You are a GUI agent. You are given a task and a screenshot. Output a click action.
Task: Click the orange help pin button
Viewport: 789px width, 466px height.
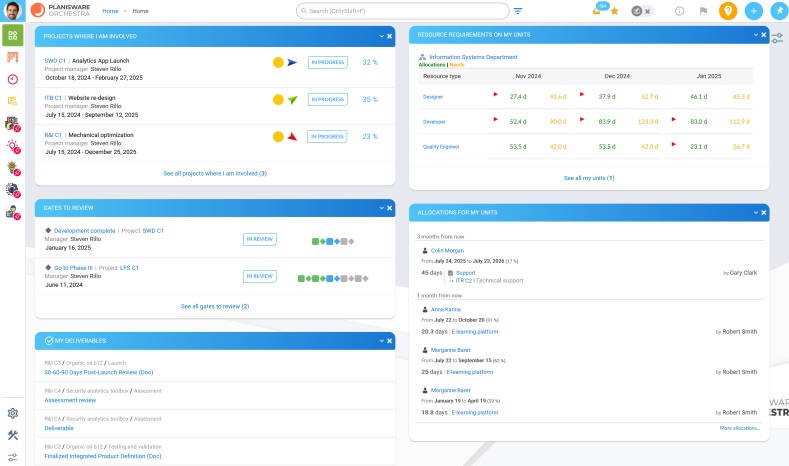click(x=728, y=11)
